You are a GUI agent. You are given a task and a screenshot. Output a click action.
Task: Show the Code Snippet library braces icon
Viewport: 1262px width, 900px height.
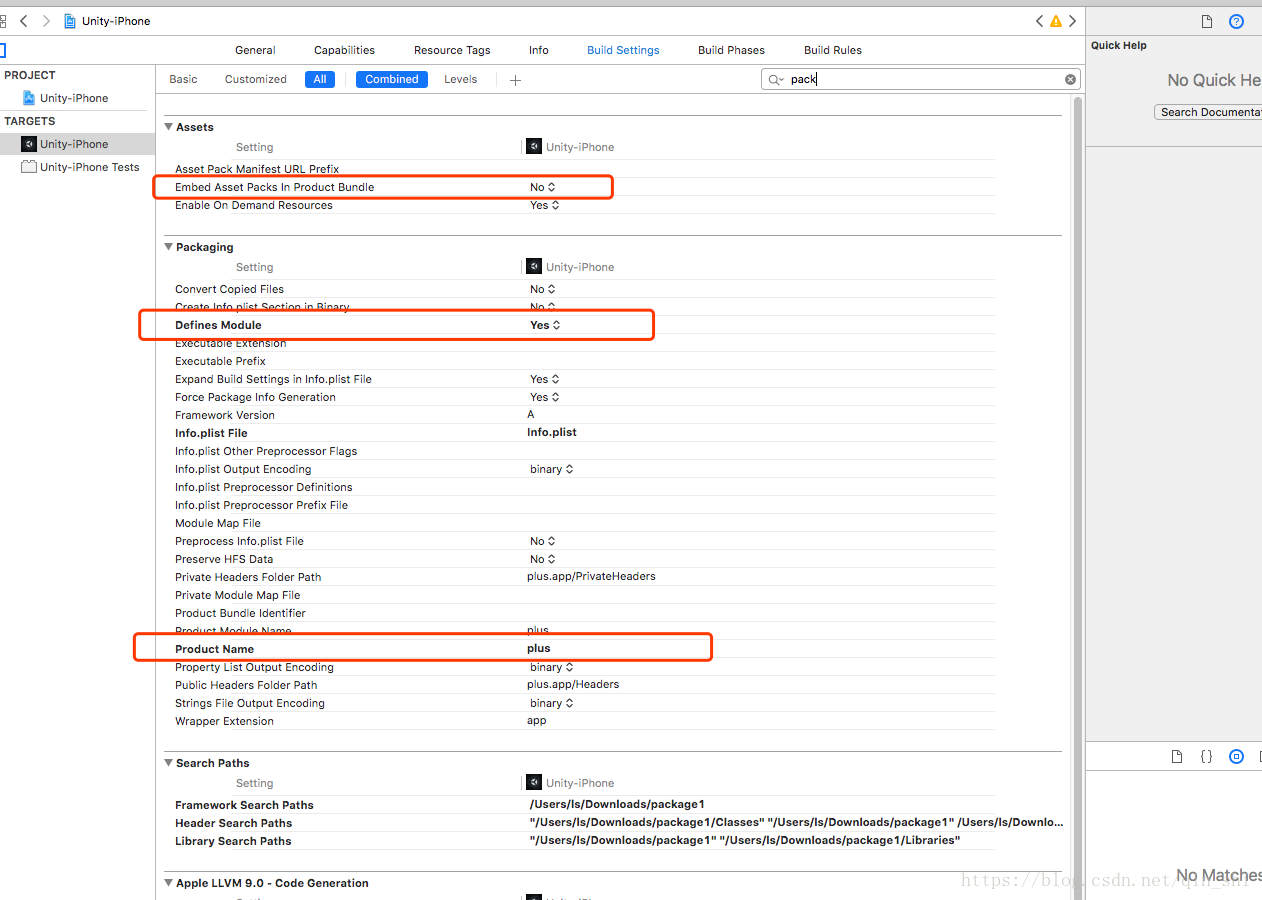pyautogui.click(x=1206, y=757)
